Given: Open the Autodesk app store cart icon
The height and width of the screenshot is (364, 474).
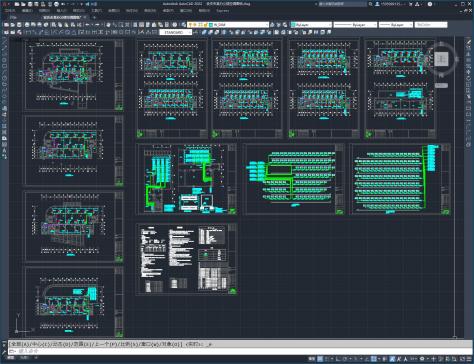Looking at the screenshot, I should [411, 4].
